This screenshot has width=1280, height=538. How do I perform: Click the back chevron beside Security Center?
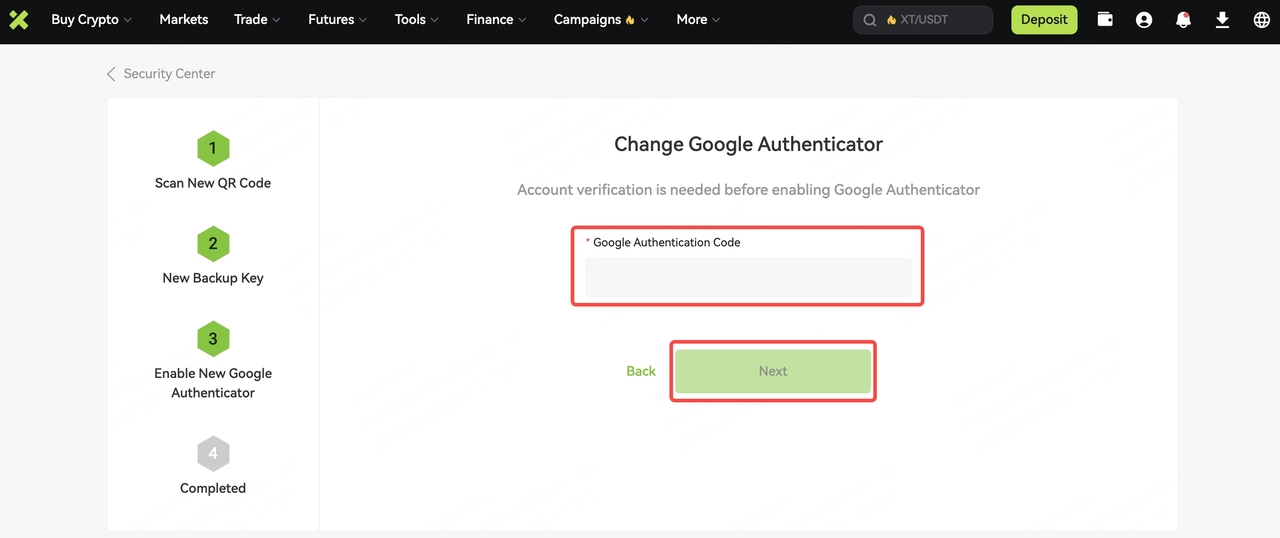(111, 74)
